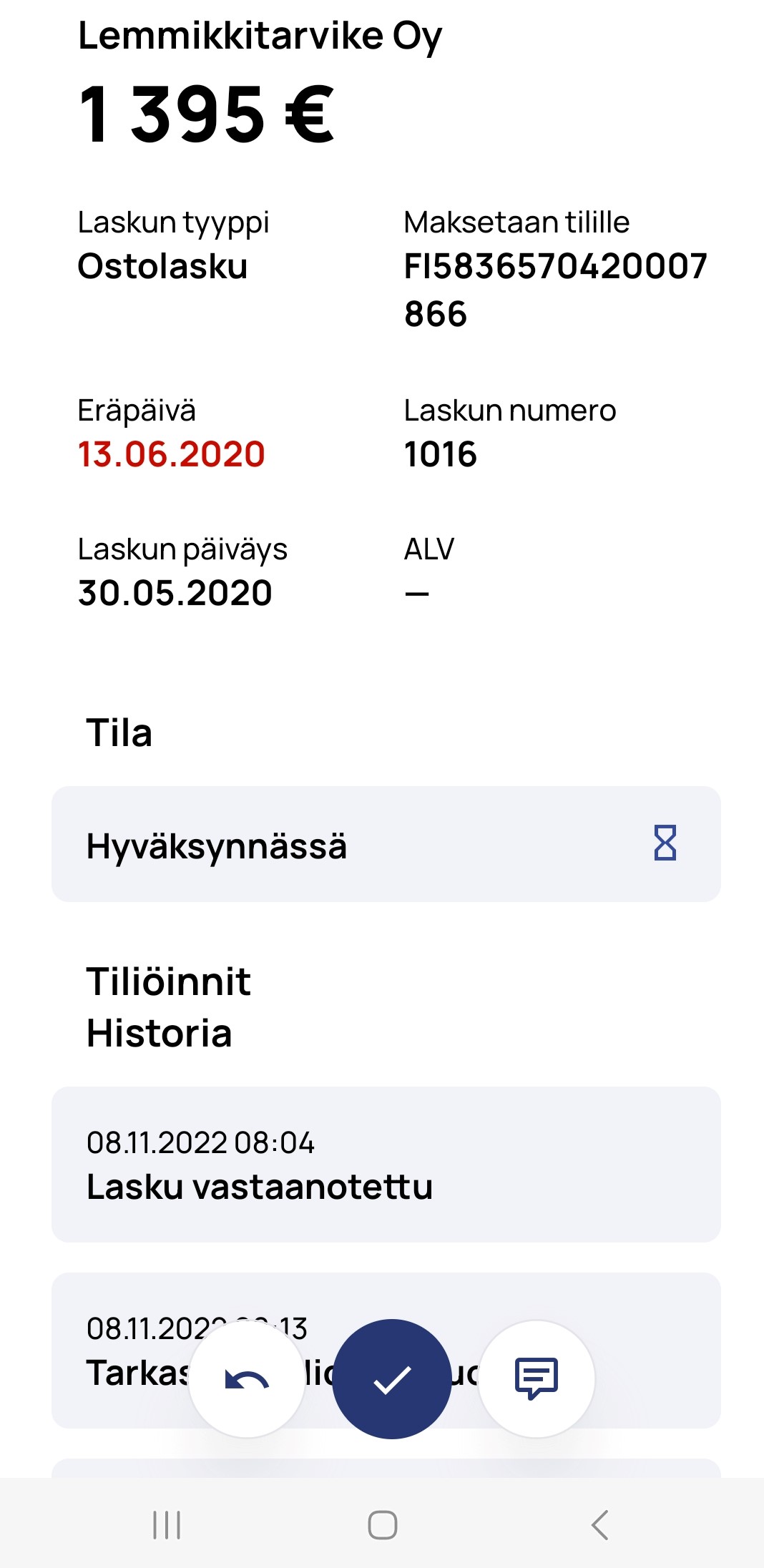Tap the invoice total 1 395 €
Screen dimensions: 764x1568
[207, 114]
